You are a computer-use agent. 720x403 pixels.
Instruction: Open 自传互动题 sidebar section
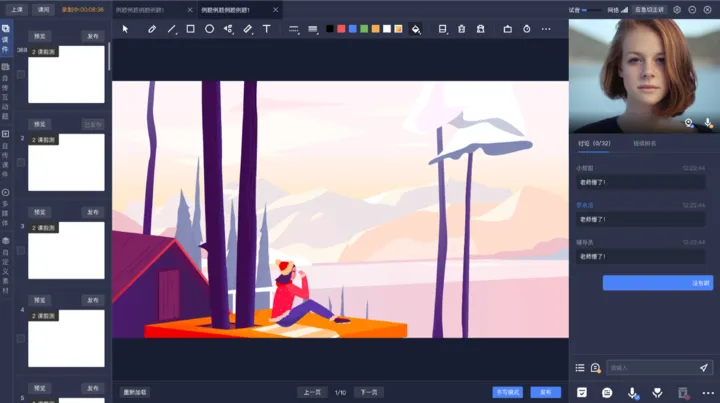click(6, 92)
